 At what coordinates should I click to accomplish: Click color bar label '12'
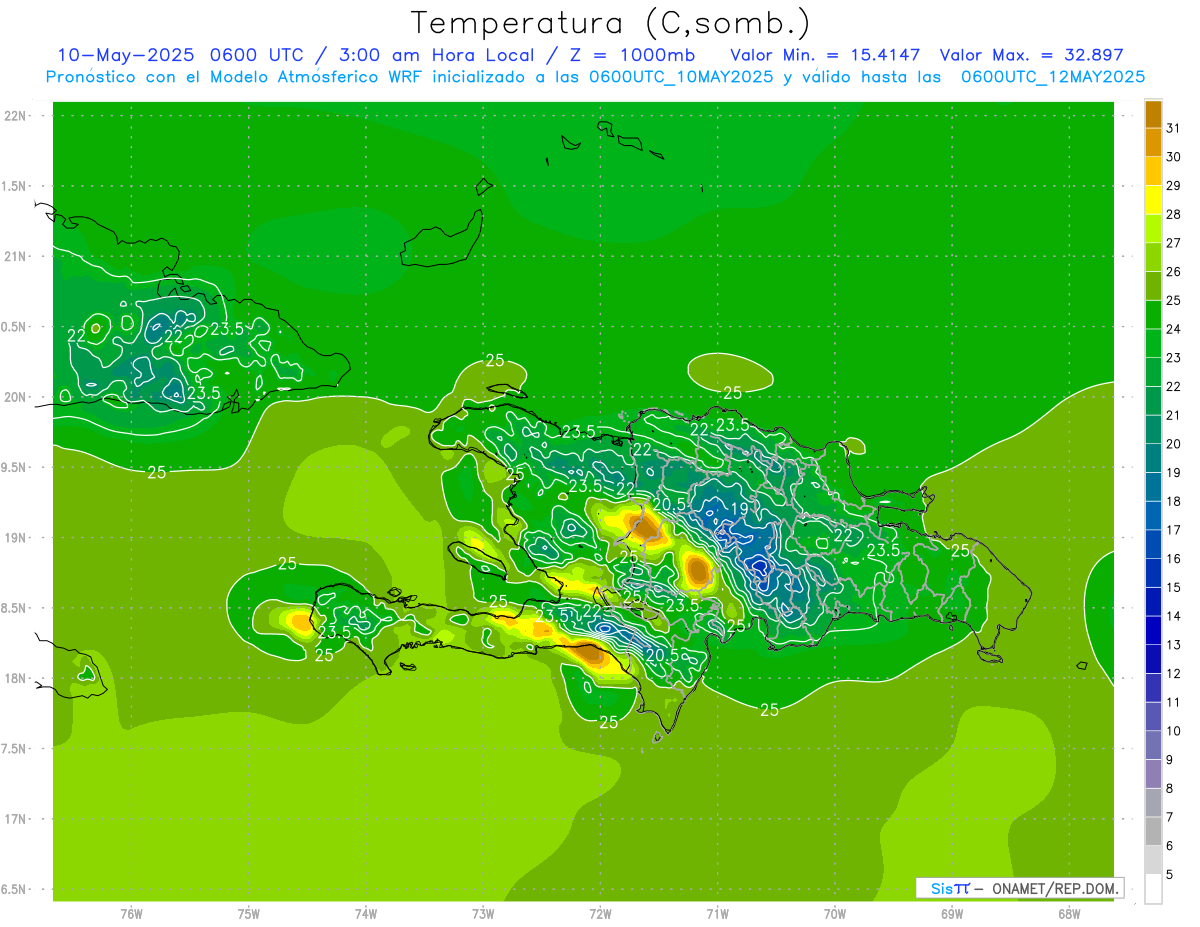click(x=1174, y=673)
